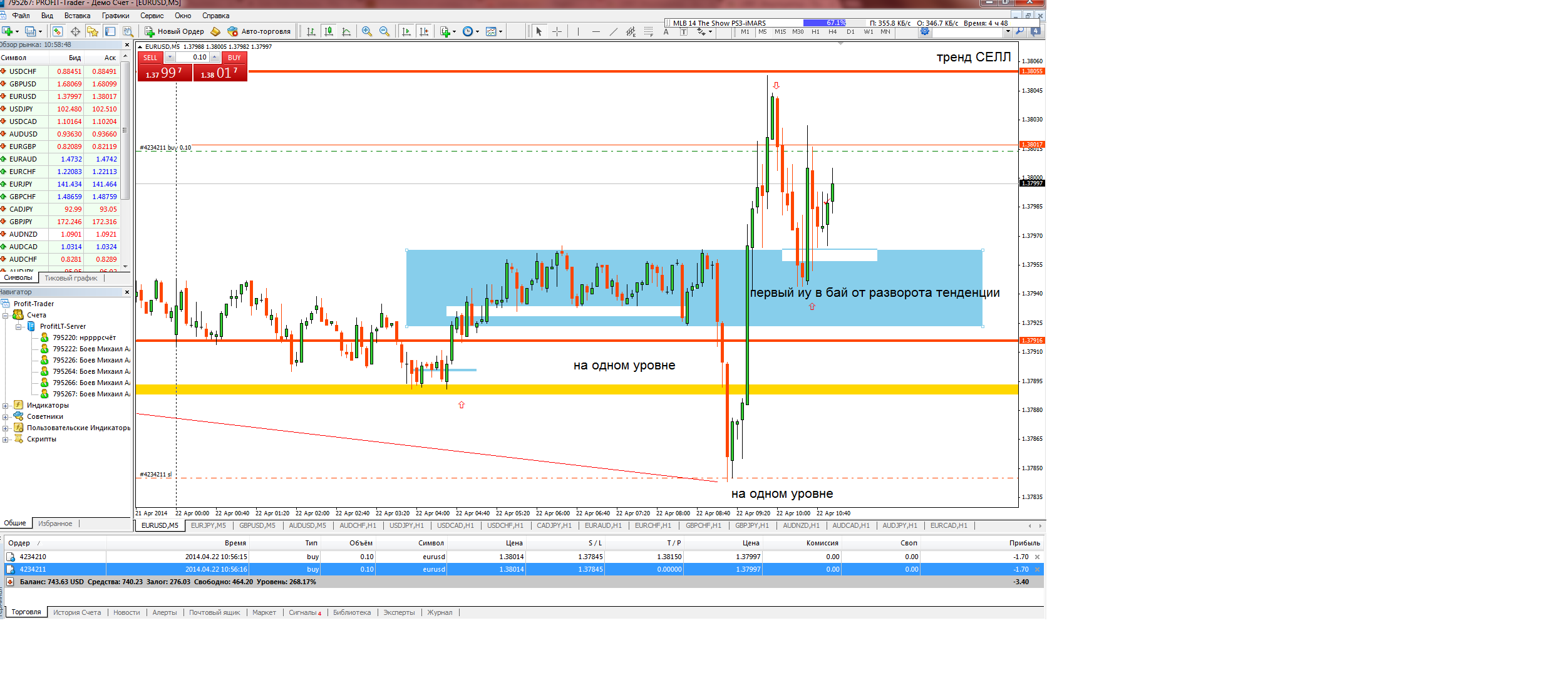Toggle Авто-торговля auto trading button
The height and width of the screenshot is (680, 1568).
coord(259,31)
